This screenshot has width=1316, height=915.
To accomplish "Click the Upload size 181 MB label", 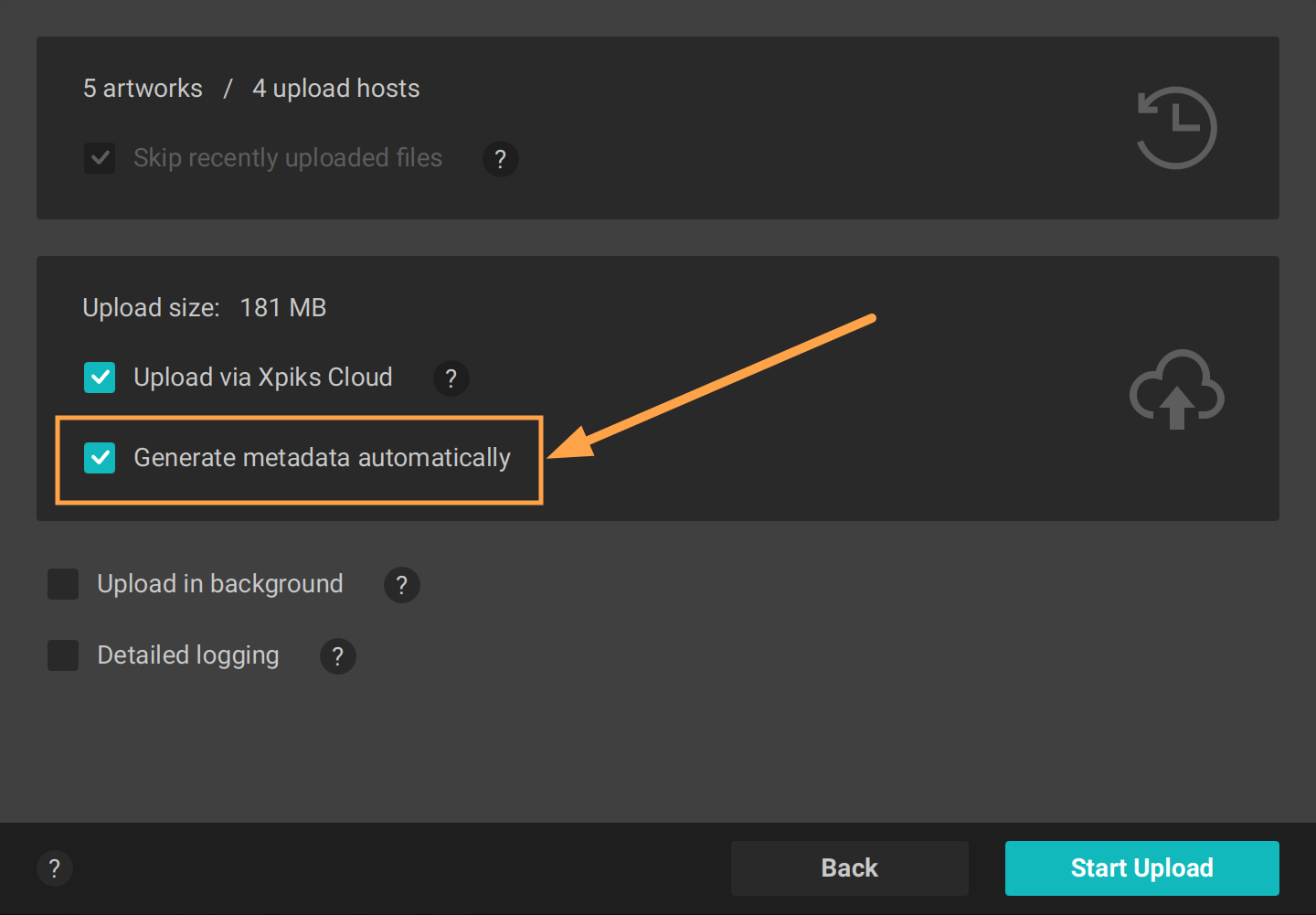I will (204, 307).
